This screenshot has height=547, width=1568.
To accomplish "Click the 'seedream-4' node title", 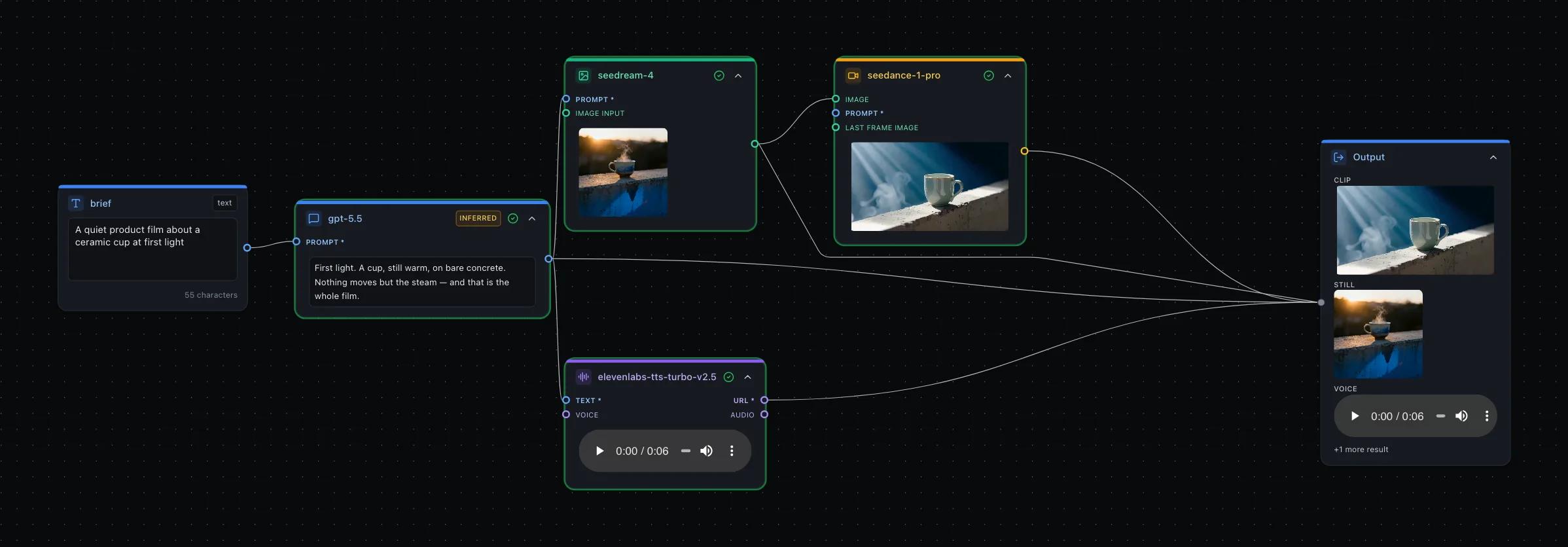I will click(626, 75).
